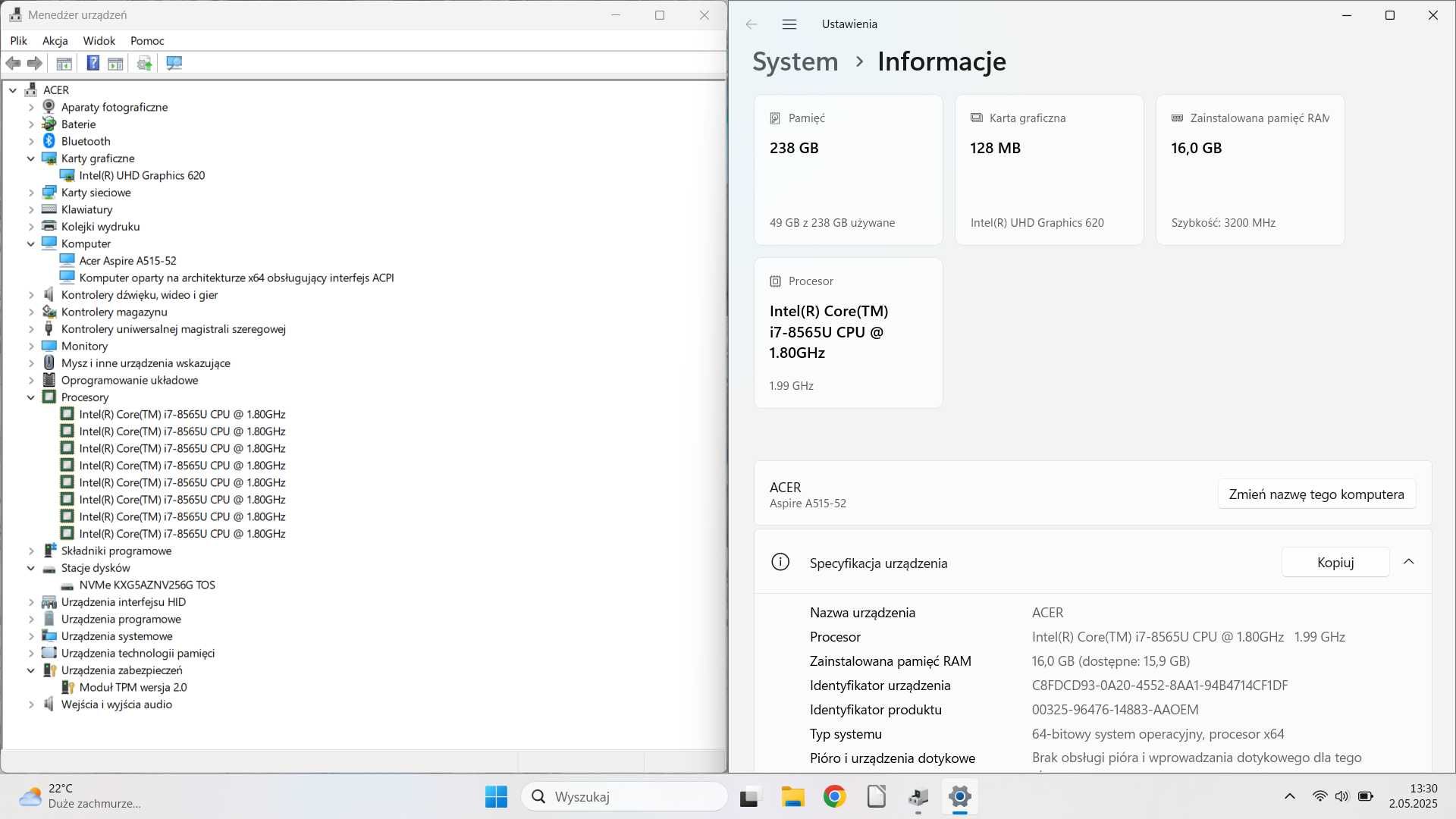
Task: Click the Wyszukaj taskbar search field
Action: tap(625, 796)
